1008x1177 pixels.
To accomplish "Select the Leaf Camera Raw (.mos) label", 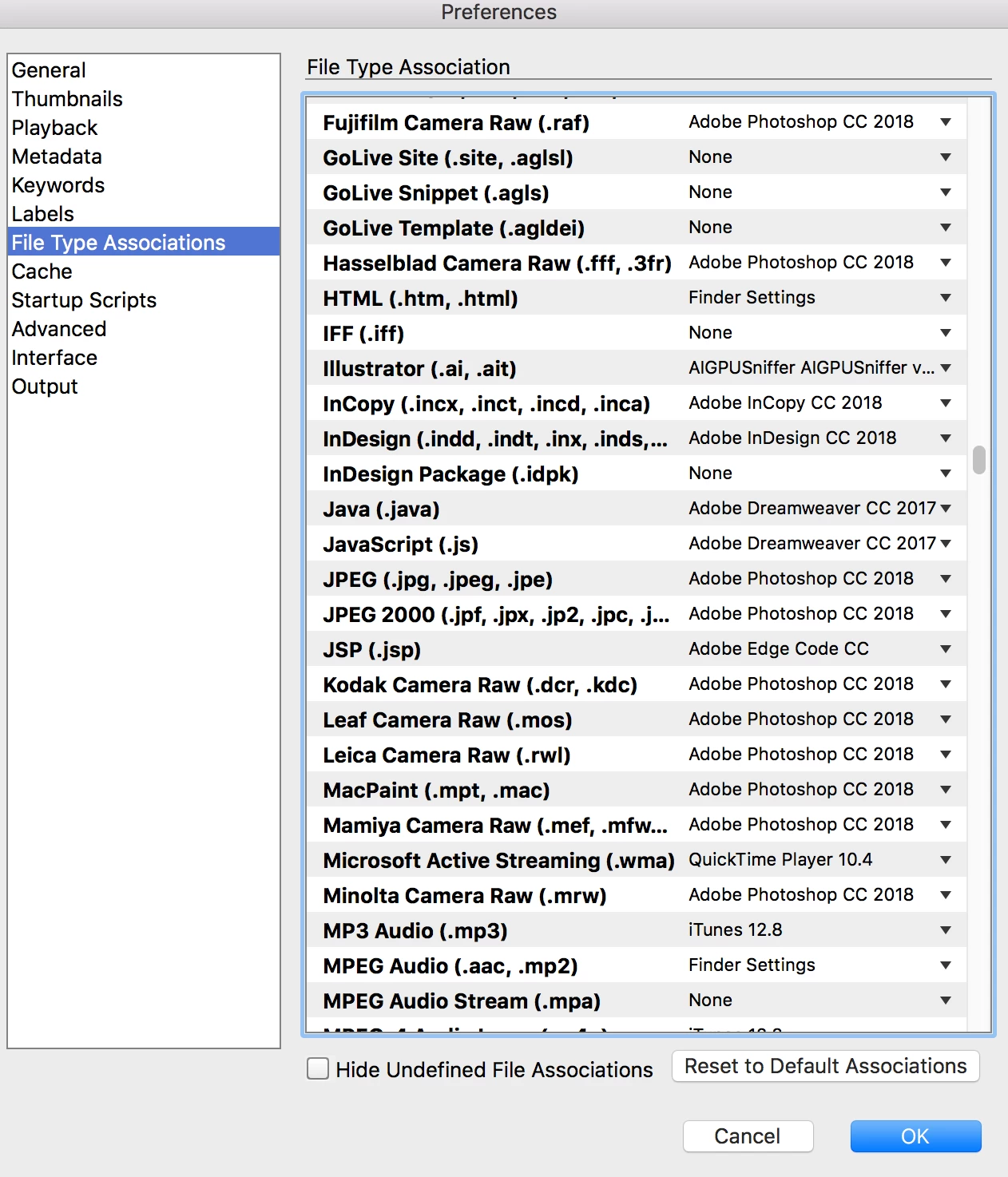I will 447,720.
